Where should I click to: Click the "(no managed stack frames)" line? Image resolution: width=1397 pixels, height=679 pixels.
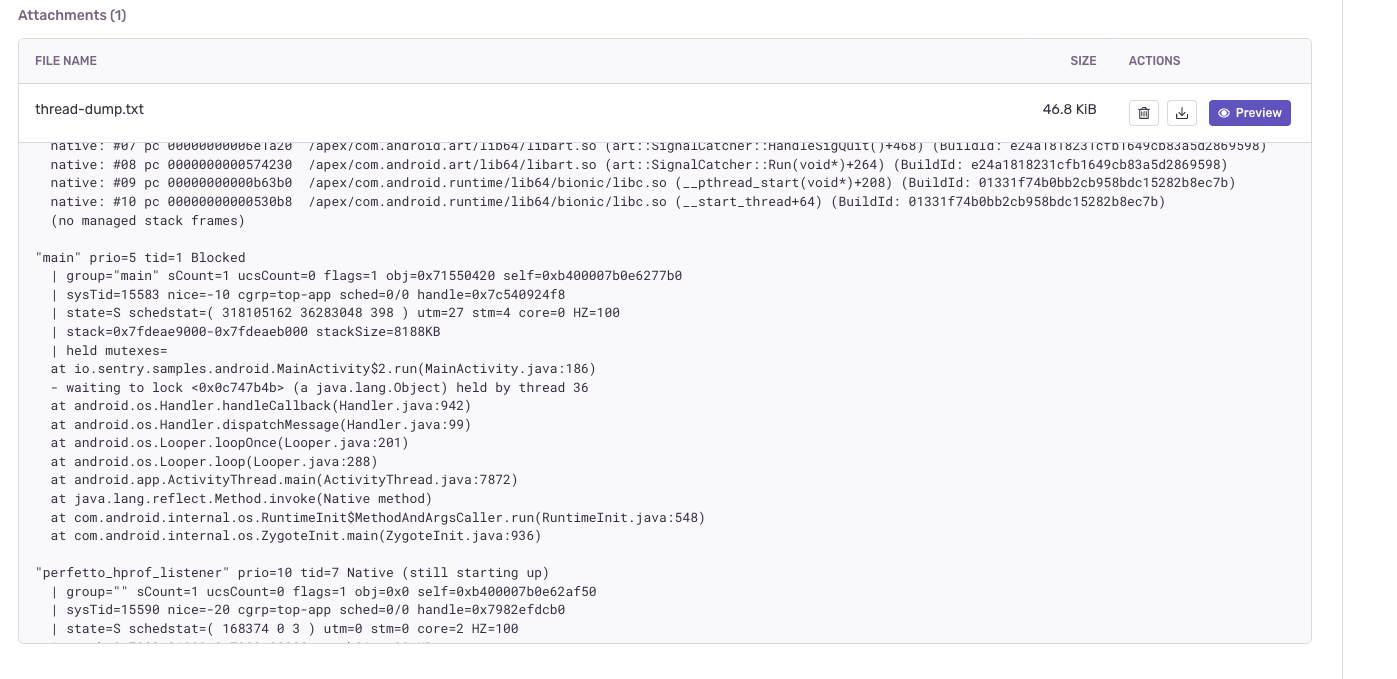pyautogui.click(x=147, y=220)
